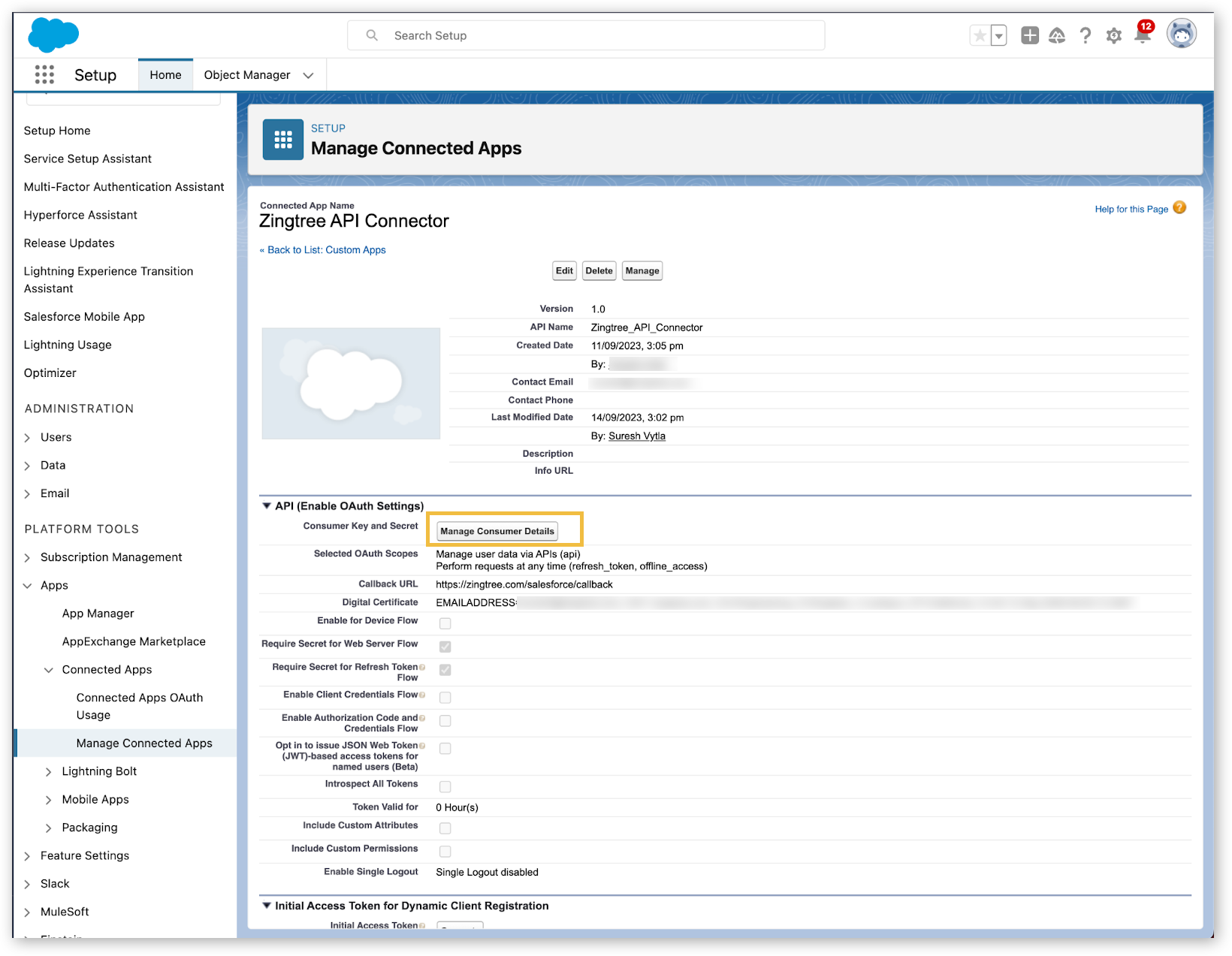Switch to the Home tab
1232x956 pixels.
coord(165,75)
